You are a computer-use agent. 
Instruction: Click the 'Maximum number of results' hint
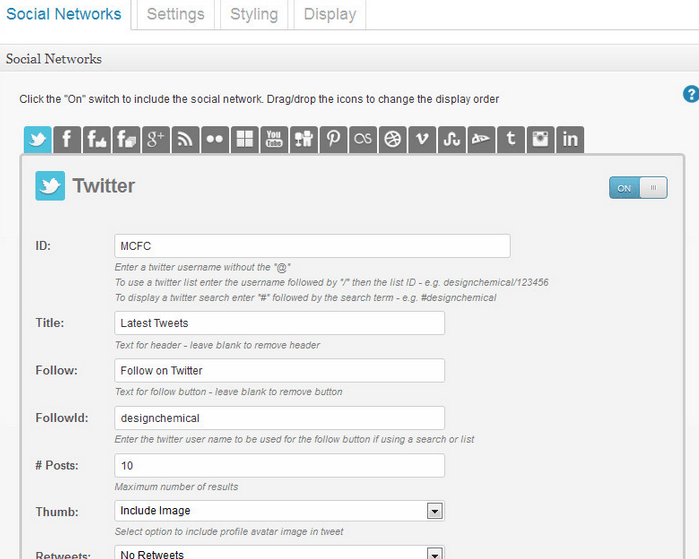(x=177, y=487)
